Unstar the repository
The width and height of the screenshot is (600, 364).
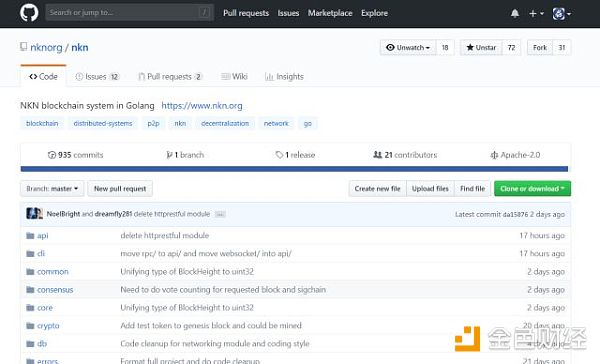[481, 47]
